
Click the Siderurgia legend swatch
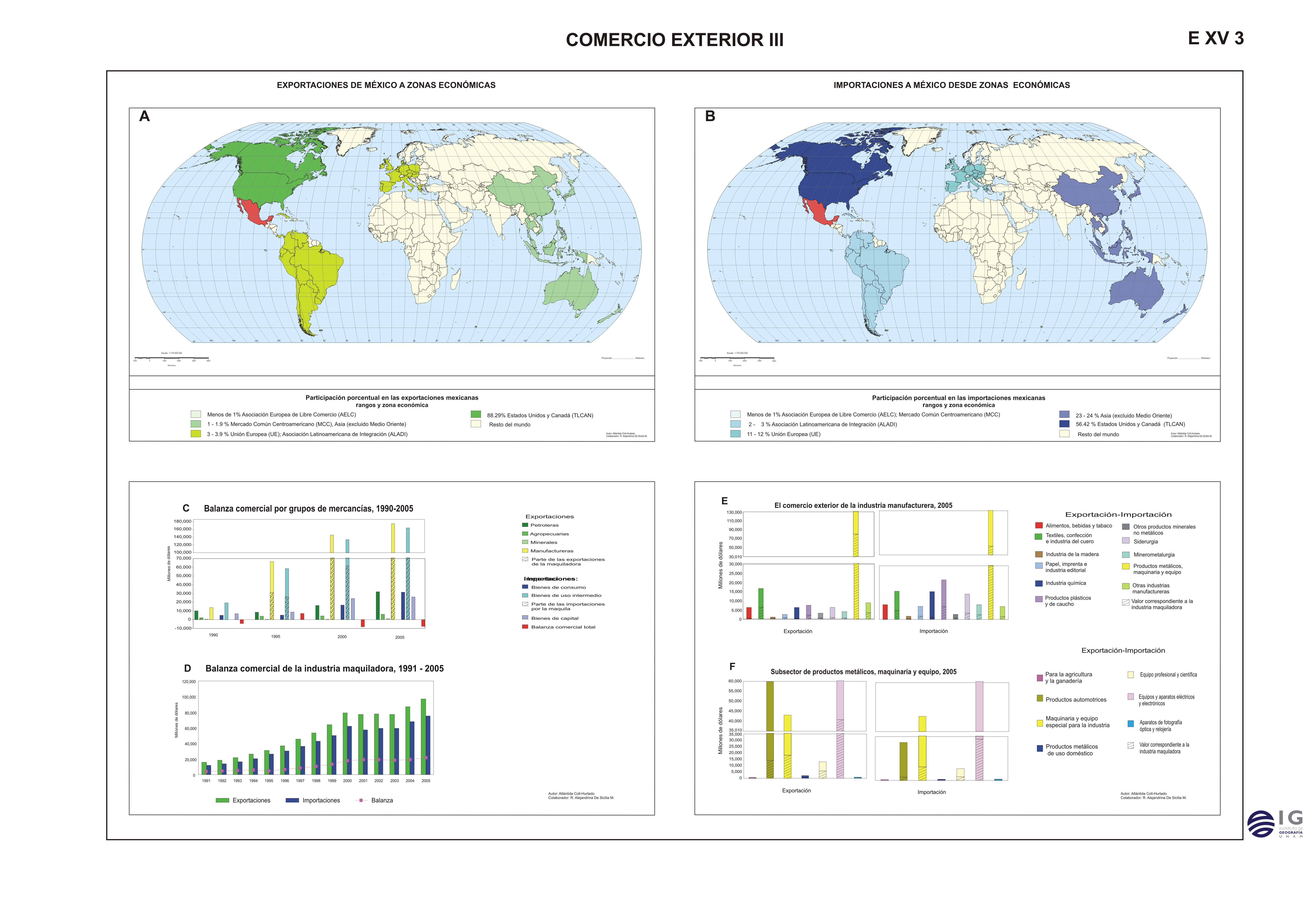1125,540
